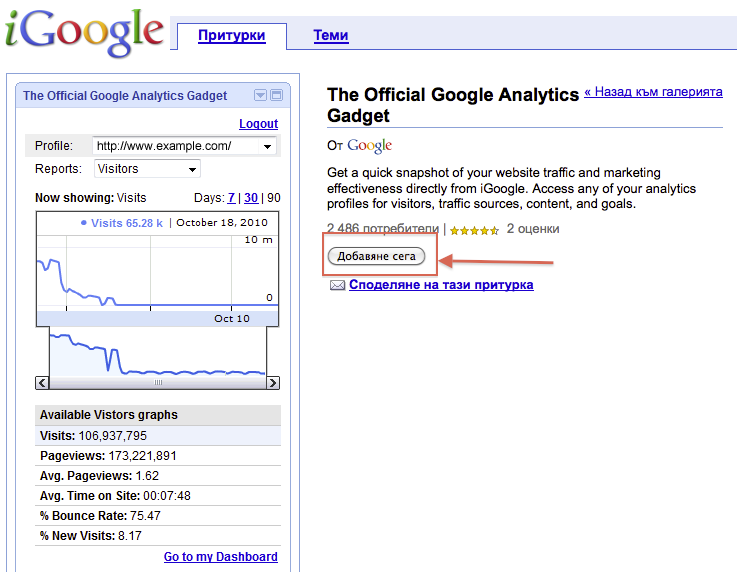Open the Теми tab
The width and height of the screenshot is (737, 572).
tap(331, 36)
